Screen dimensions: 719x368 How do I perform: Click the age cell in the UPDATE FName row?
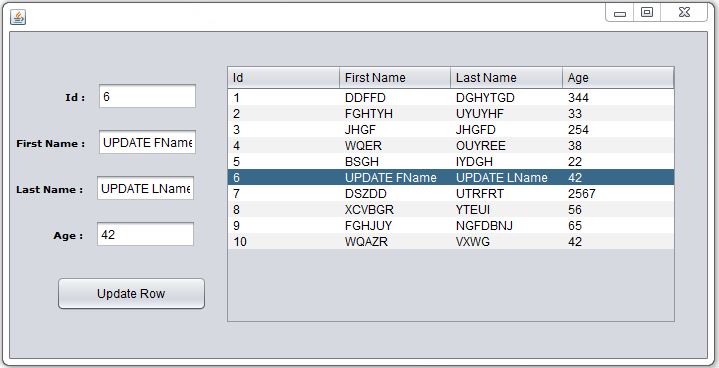[618, 177]
